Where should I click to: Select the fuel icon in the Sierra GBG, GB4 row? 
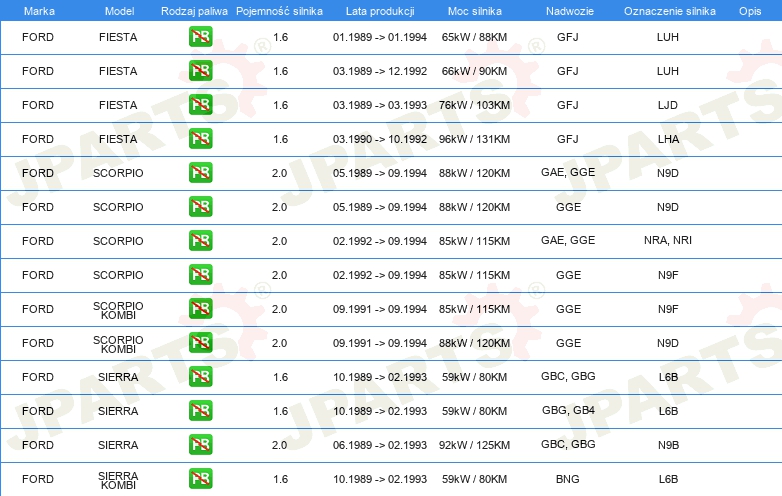(x=200, y=411)
